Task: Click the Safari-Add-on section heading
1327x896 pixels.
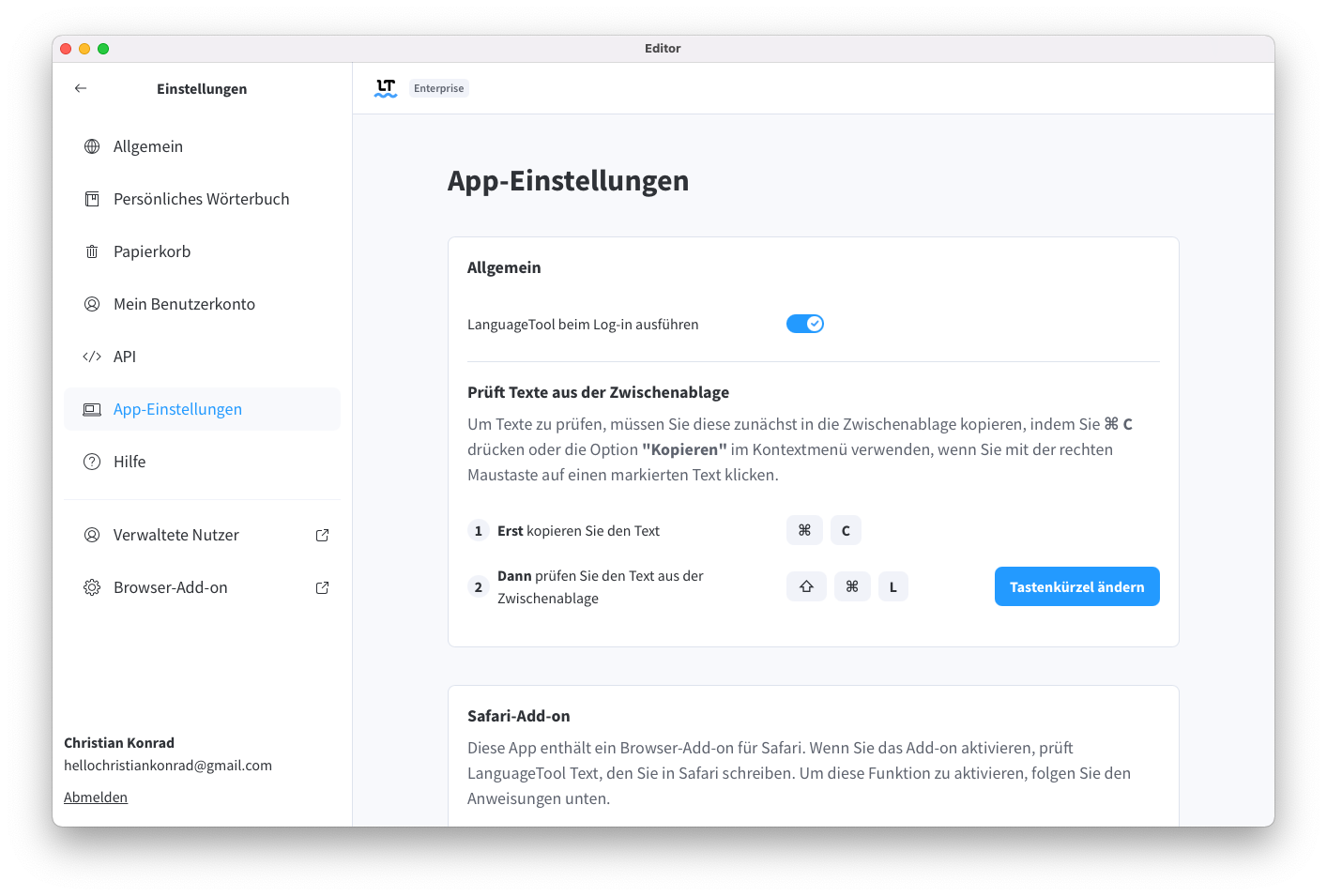Action: [x=519, y=716]
